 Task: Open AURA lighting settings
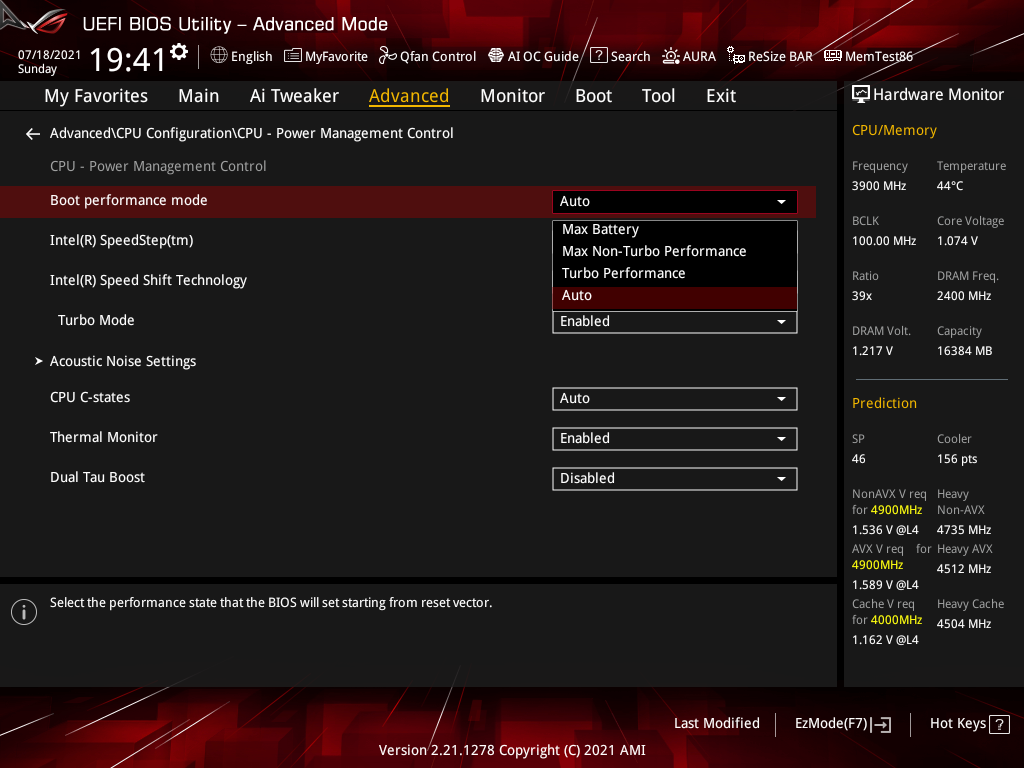click(x=688, y=56)
